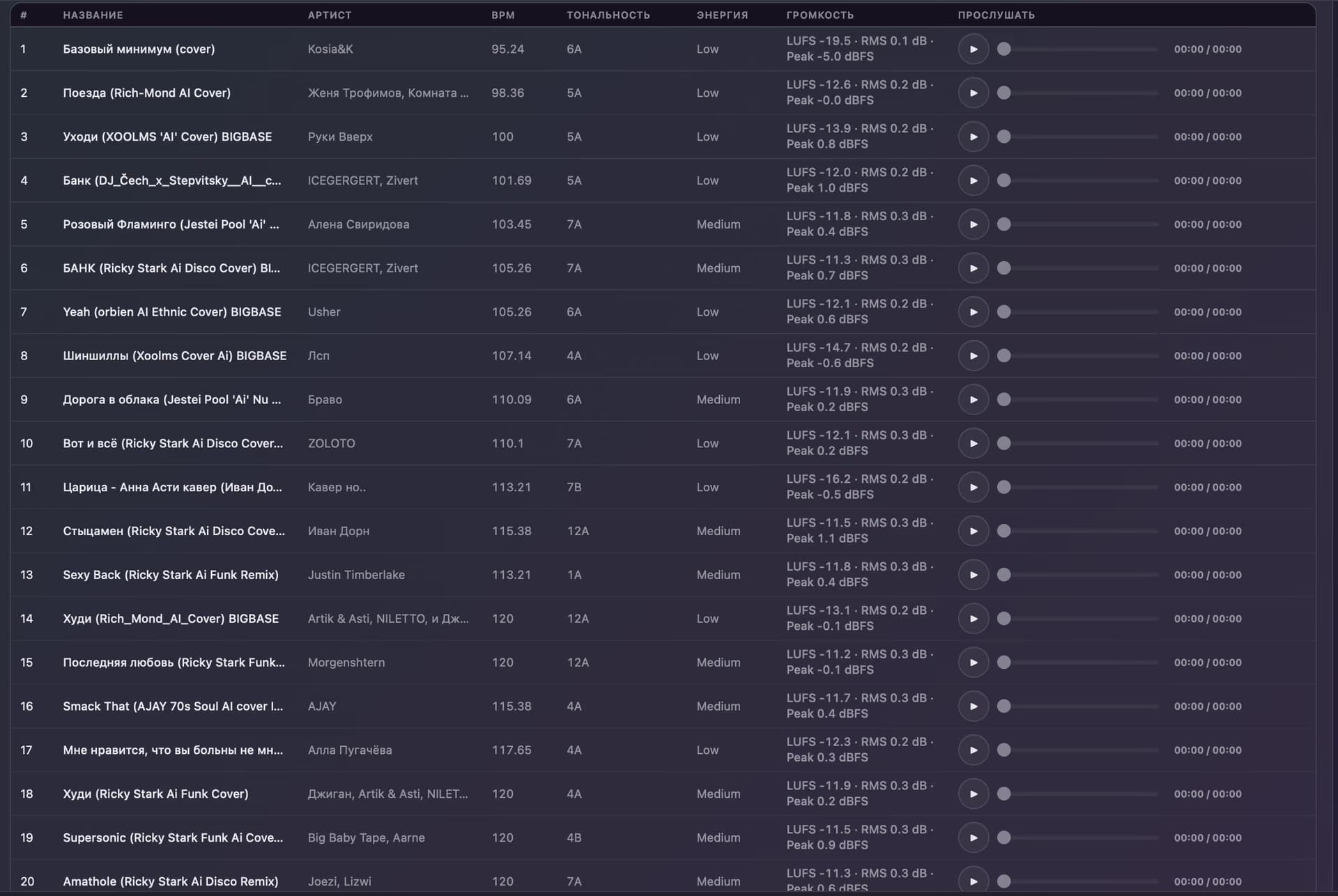Play track 7 Yeah by Usher
This screenshot has width=1338, height=896.
click(x=973, y=312)
